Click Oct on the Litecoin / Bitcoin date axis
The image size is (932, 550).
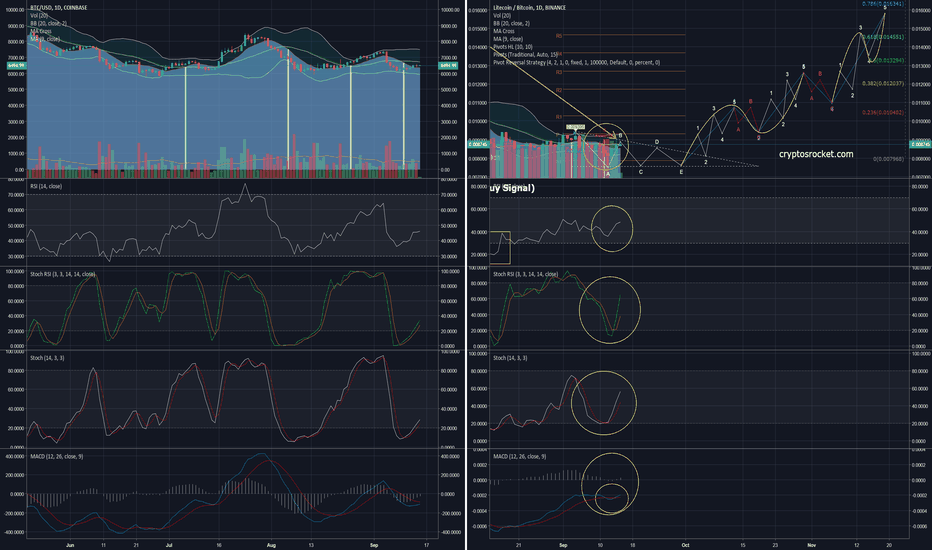tap(685, 545)
